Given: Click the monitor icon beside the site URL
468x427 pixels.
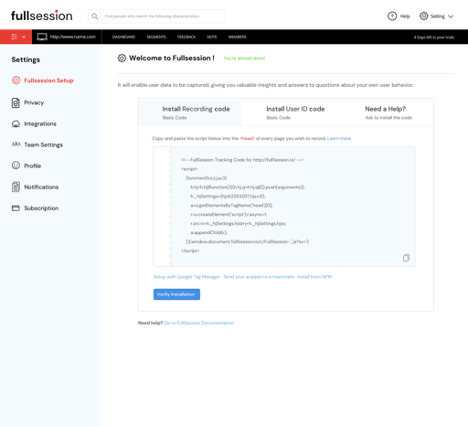Looking at the screenshot, I should 42,37.
